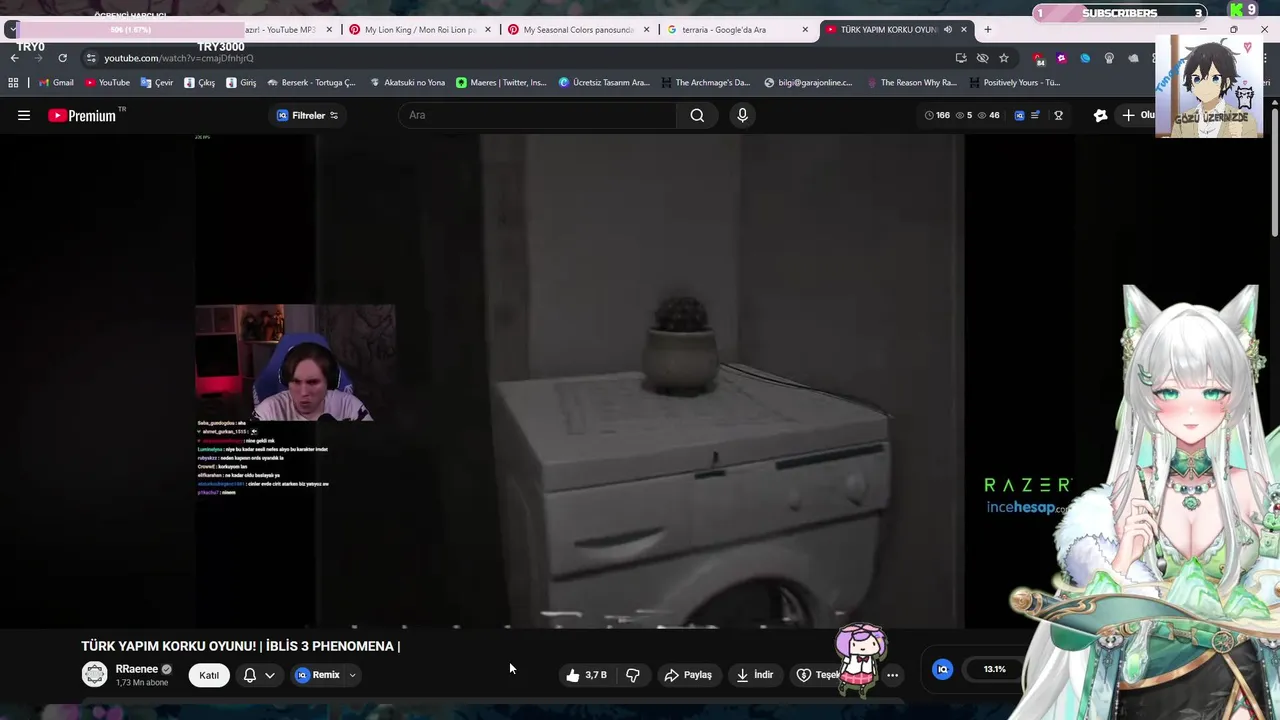Image resolution: width=1280 pixels, height=720 pixels.
Task: Close the terraria Google tab
Action: click(x=805, y=29)
